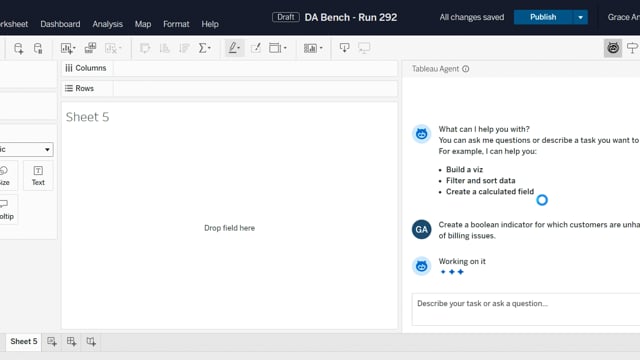Click the Totals sigma icon

tap(202, 48)
